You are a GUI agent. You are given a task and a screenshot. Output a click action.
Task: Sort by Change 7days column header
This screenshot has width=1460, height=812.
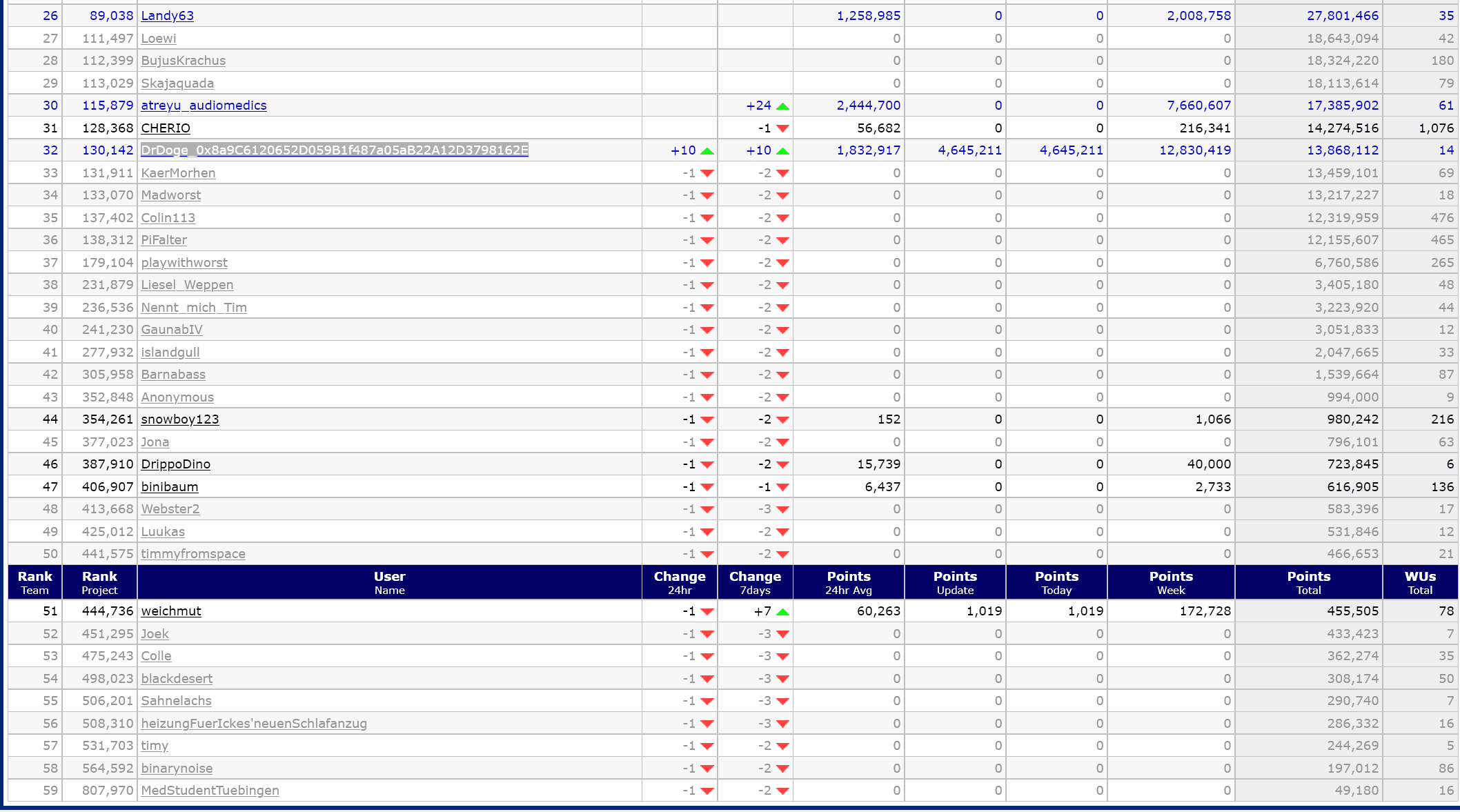point(755,582)
